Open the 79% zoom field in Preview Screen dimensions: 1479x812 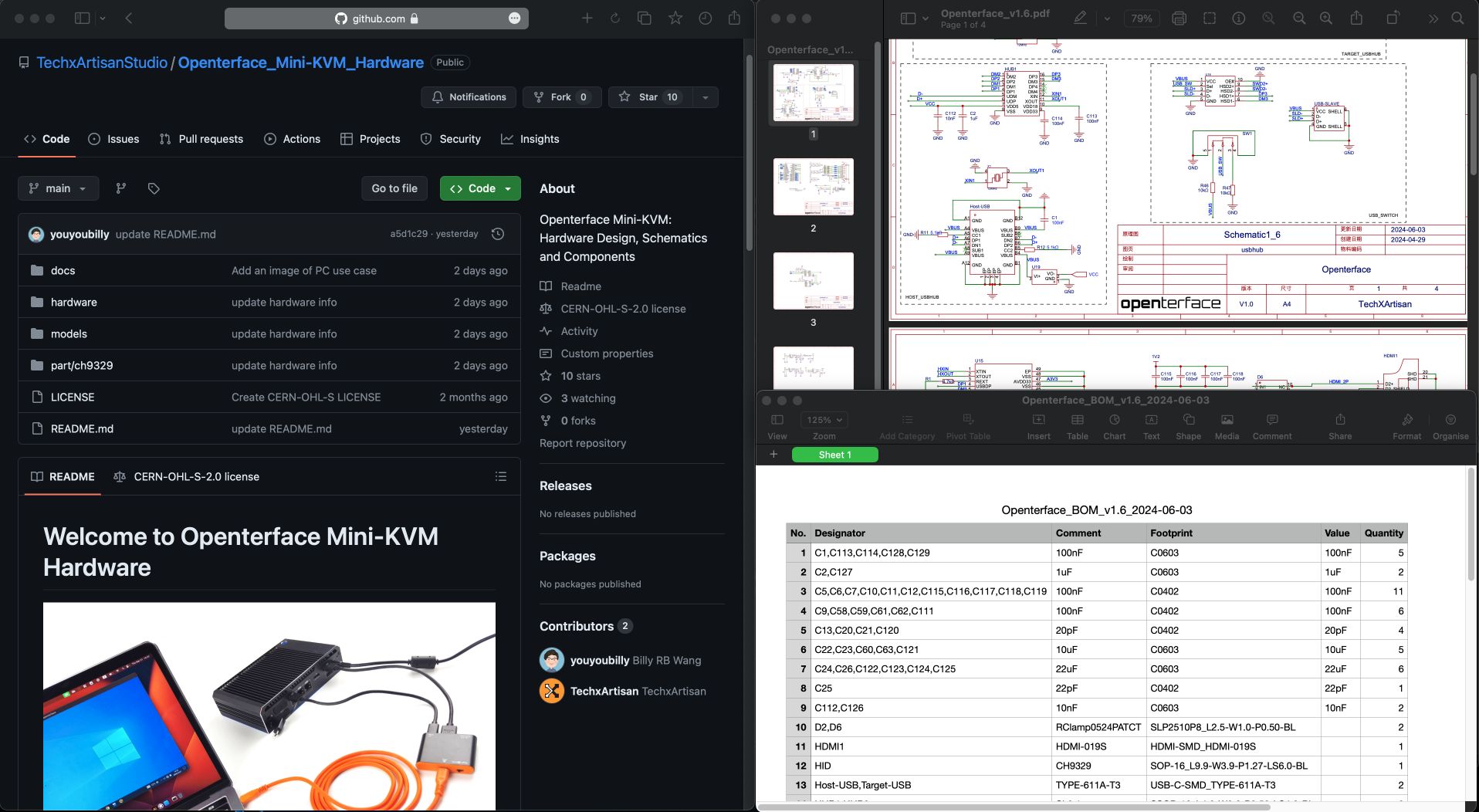tap(1141, 19)
